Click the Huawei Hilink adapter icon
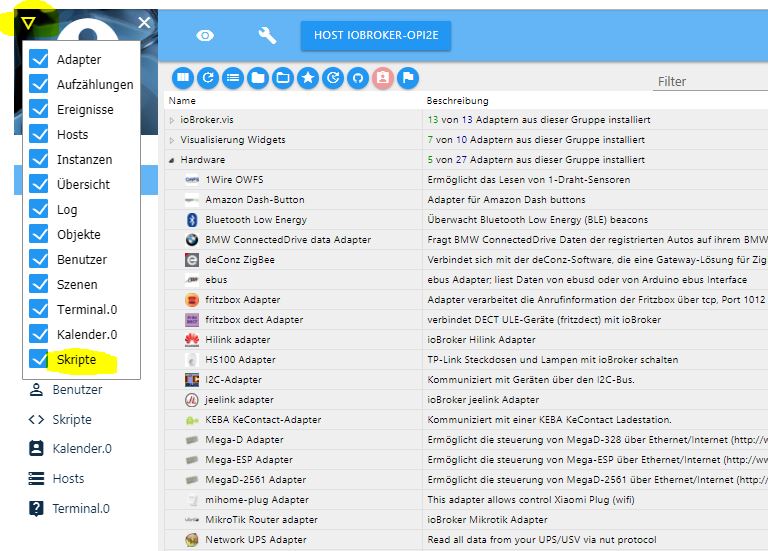The image size is (768, 551). 192,339
